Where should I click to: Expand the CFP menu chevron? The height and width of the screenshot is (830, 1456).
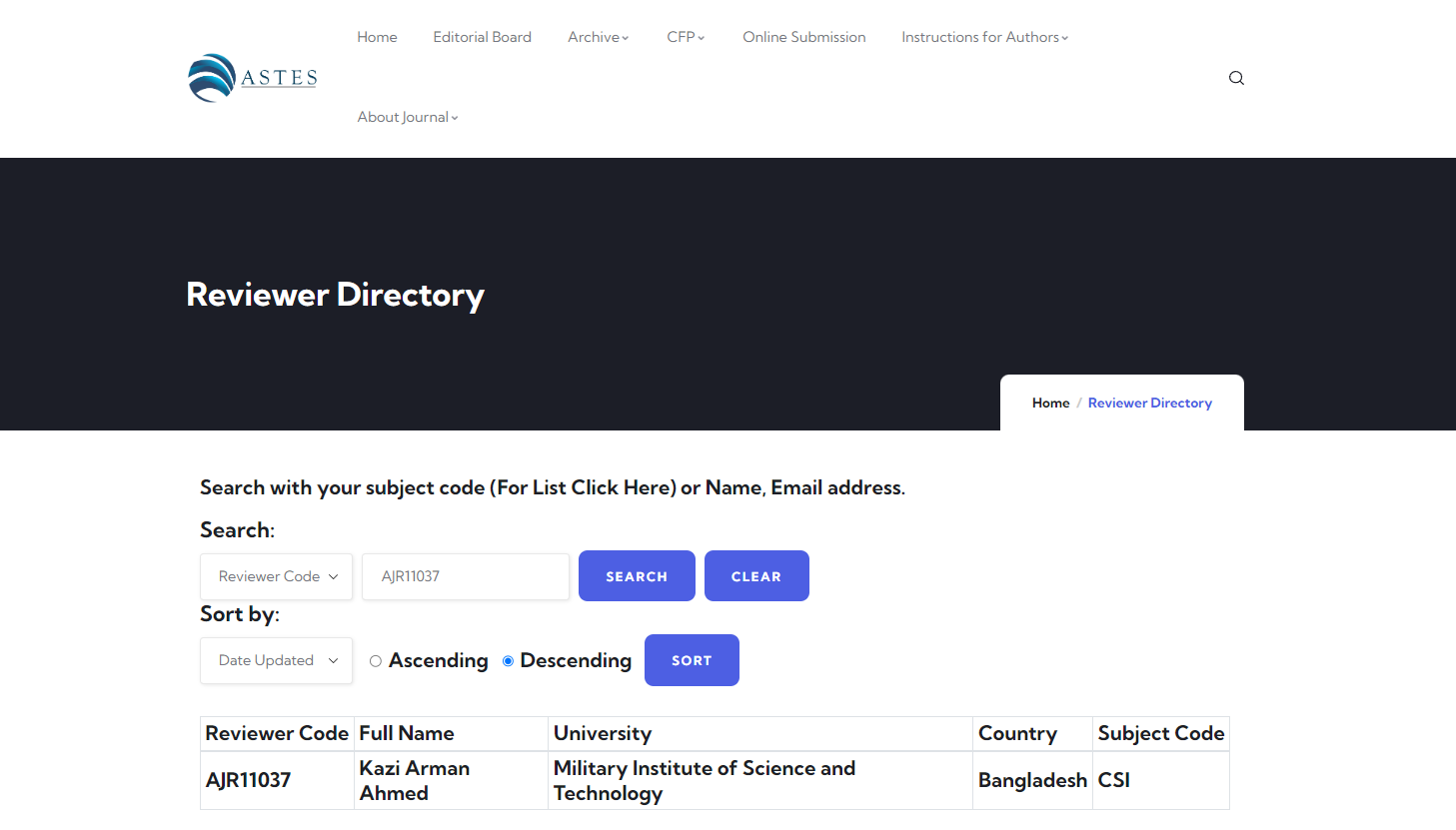pos(703,37)
